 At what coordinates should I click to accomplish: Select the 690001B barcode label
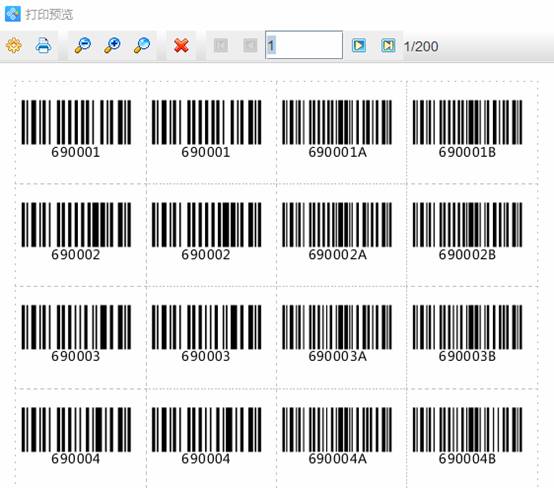click(x=467, y=129)
